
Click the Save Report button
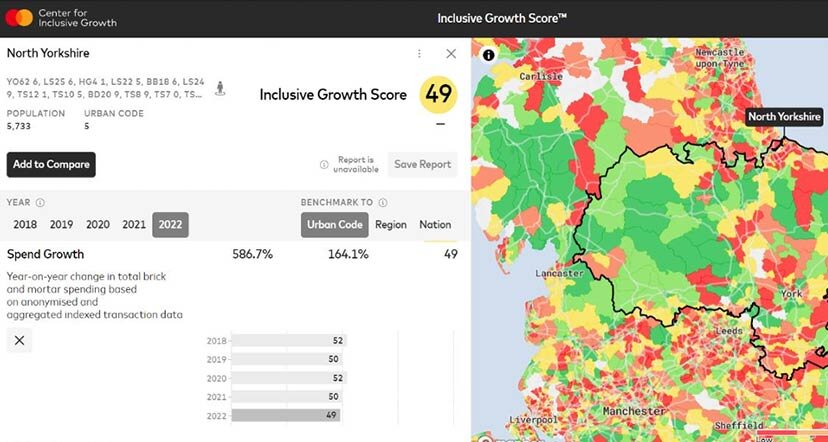422,164
